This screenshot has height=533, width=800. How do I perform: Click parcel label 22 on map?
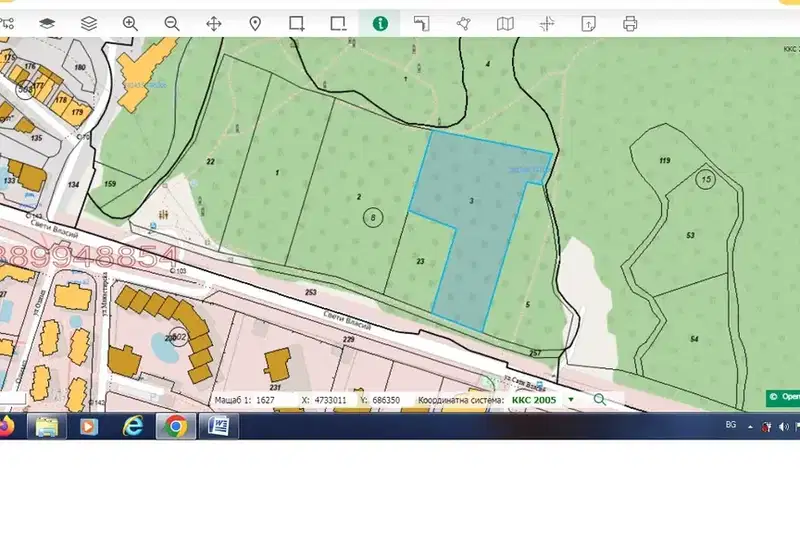click(210, 162)
